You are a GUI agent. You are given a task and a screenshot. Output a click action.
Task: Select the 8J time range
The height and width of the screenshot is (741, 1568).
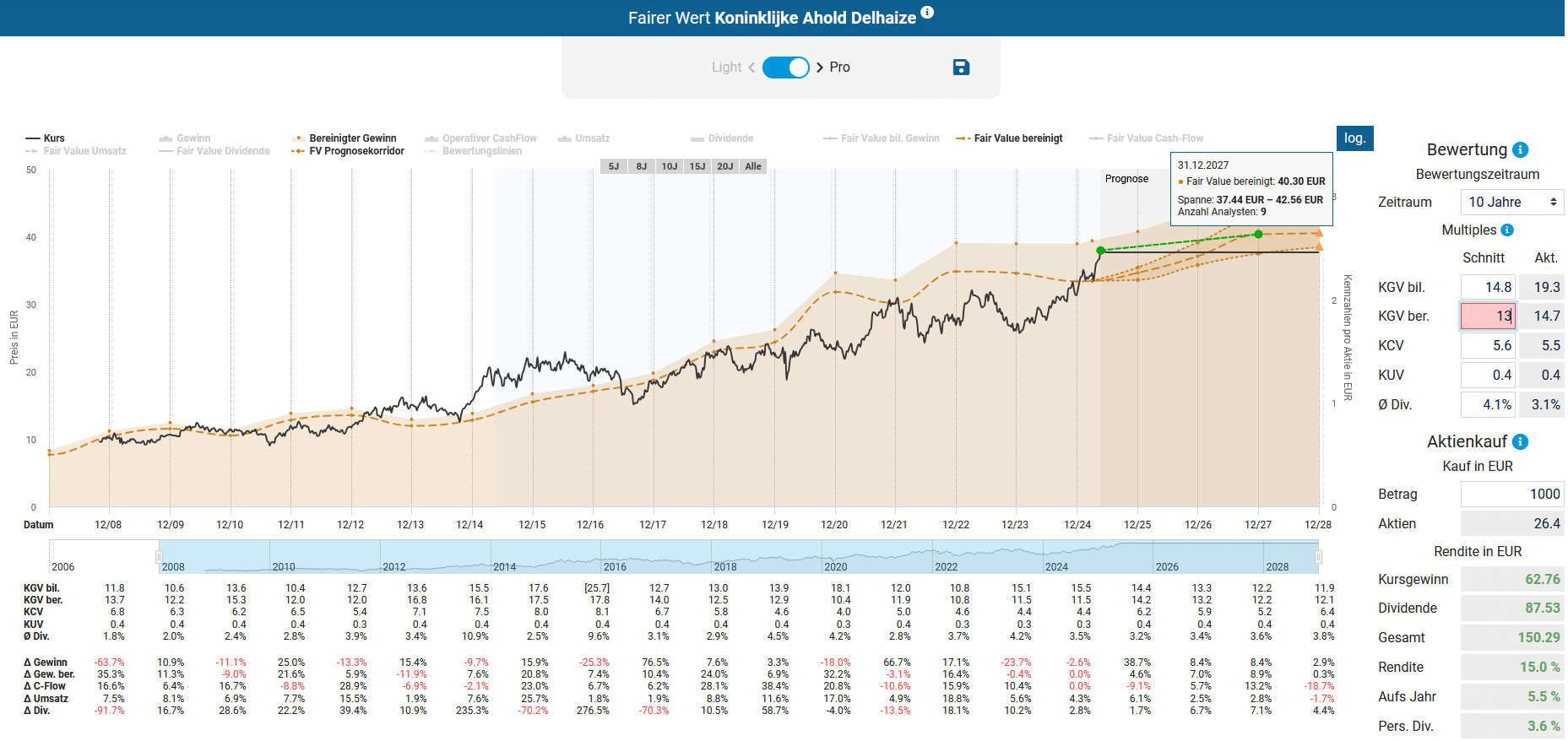(642, 166)
